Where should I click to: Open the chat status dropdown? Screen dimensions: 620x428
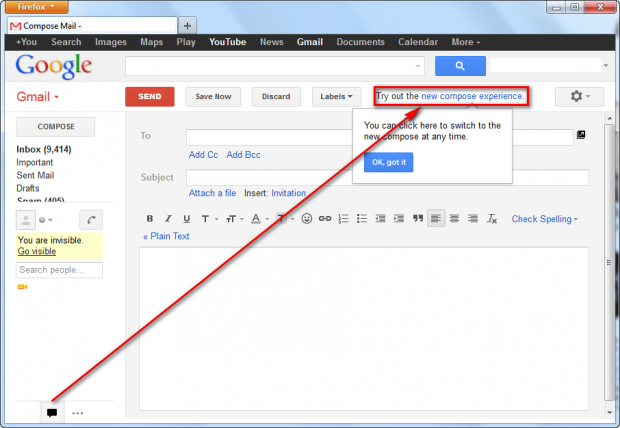pyautogui.click(x=45, y=220)
